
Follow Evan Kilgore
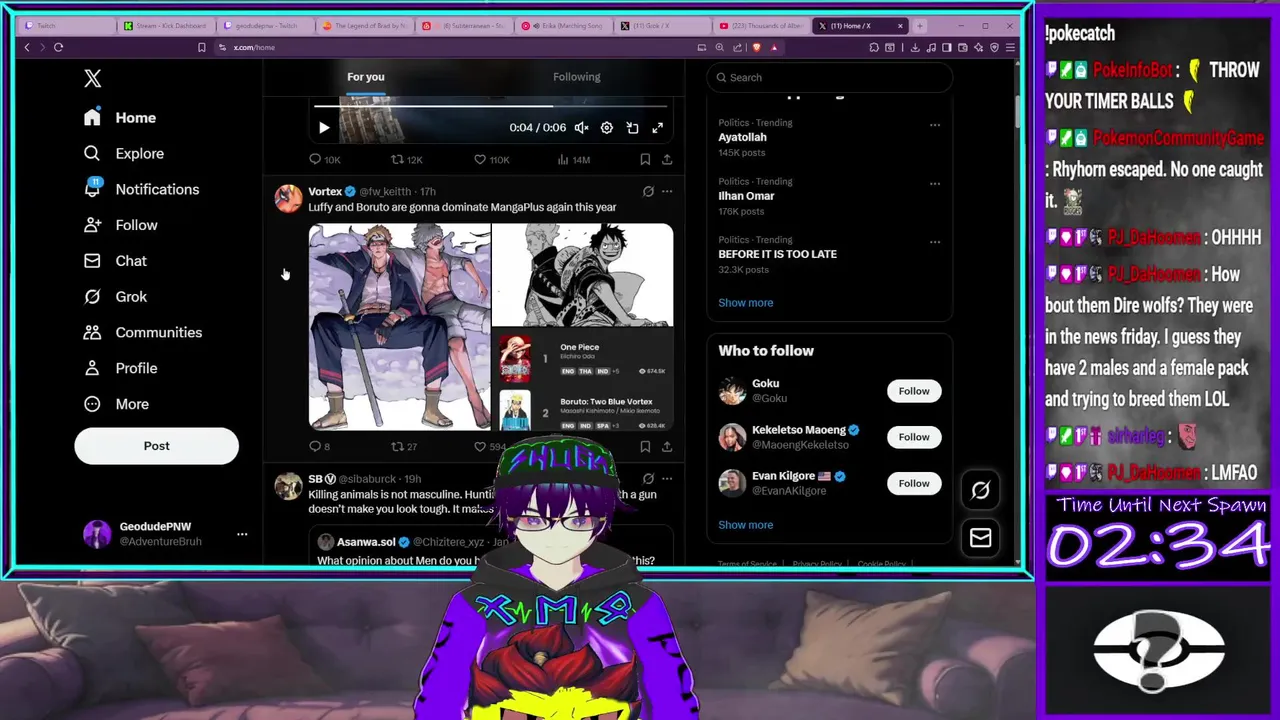pos(914,483)
